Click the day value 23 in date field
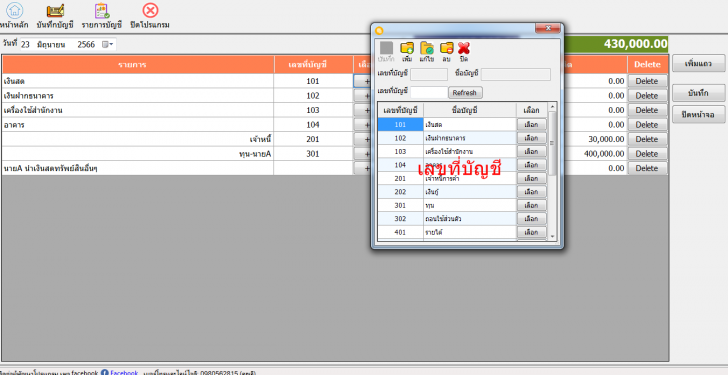Image resolution: width=728 pixels, height=375 pixels. [x=26, y=45]
